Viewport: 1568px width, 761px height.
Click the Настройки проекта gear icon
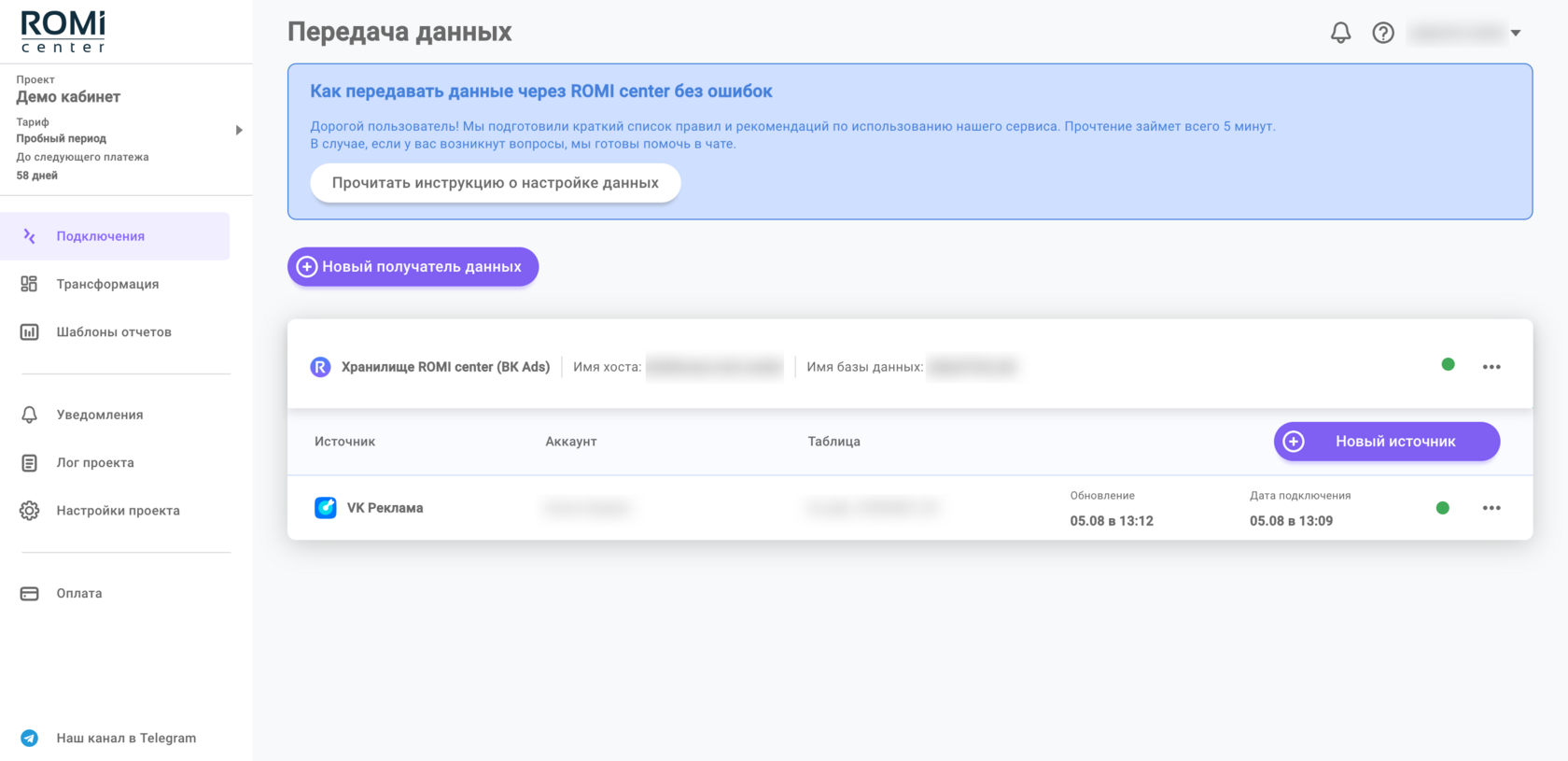[x=29, y=511]
